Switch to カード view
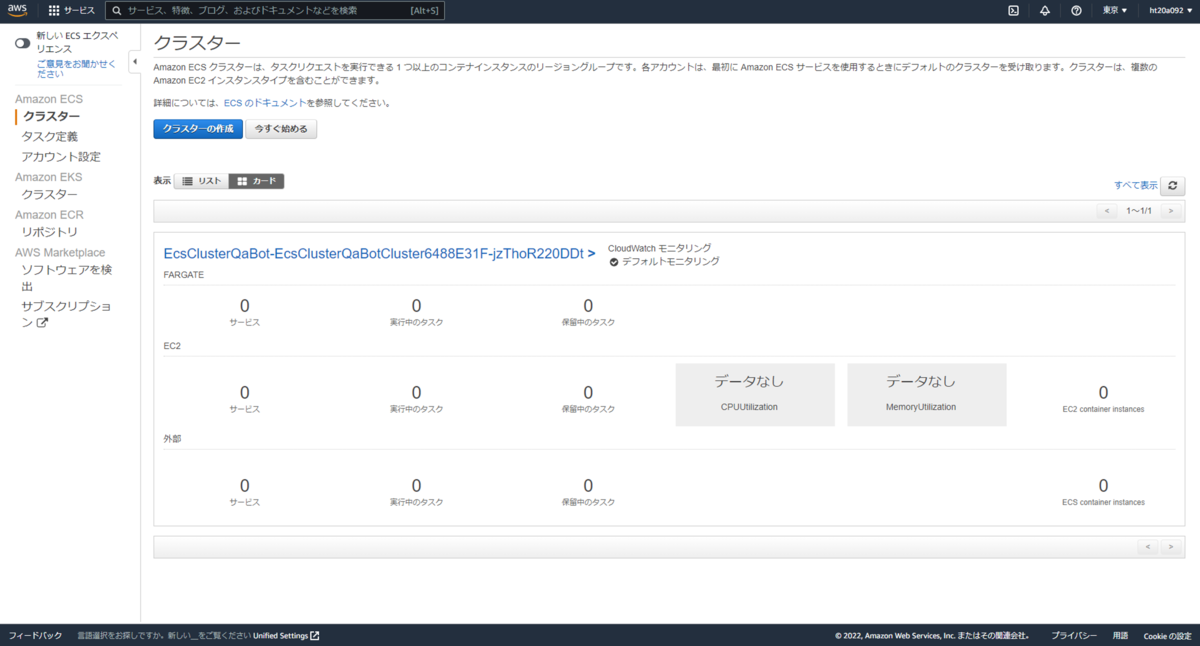1200x646 pixels. (x=257, y=181)
